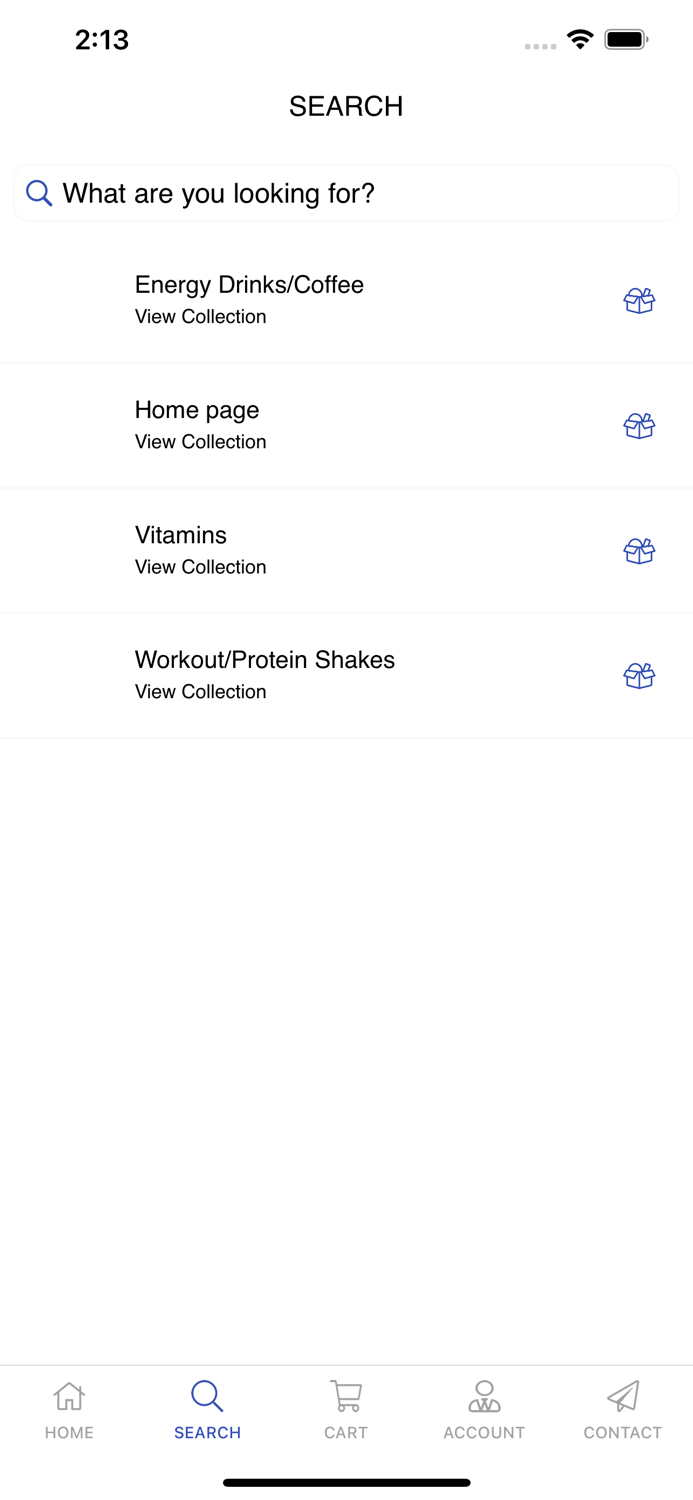Tap the gift box icon beside Workout/Protein Shakes

coord(639,675)
